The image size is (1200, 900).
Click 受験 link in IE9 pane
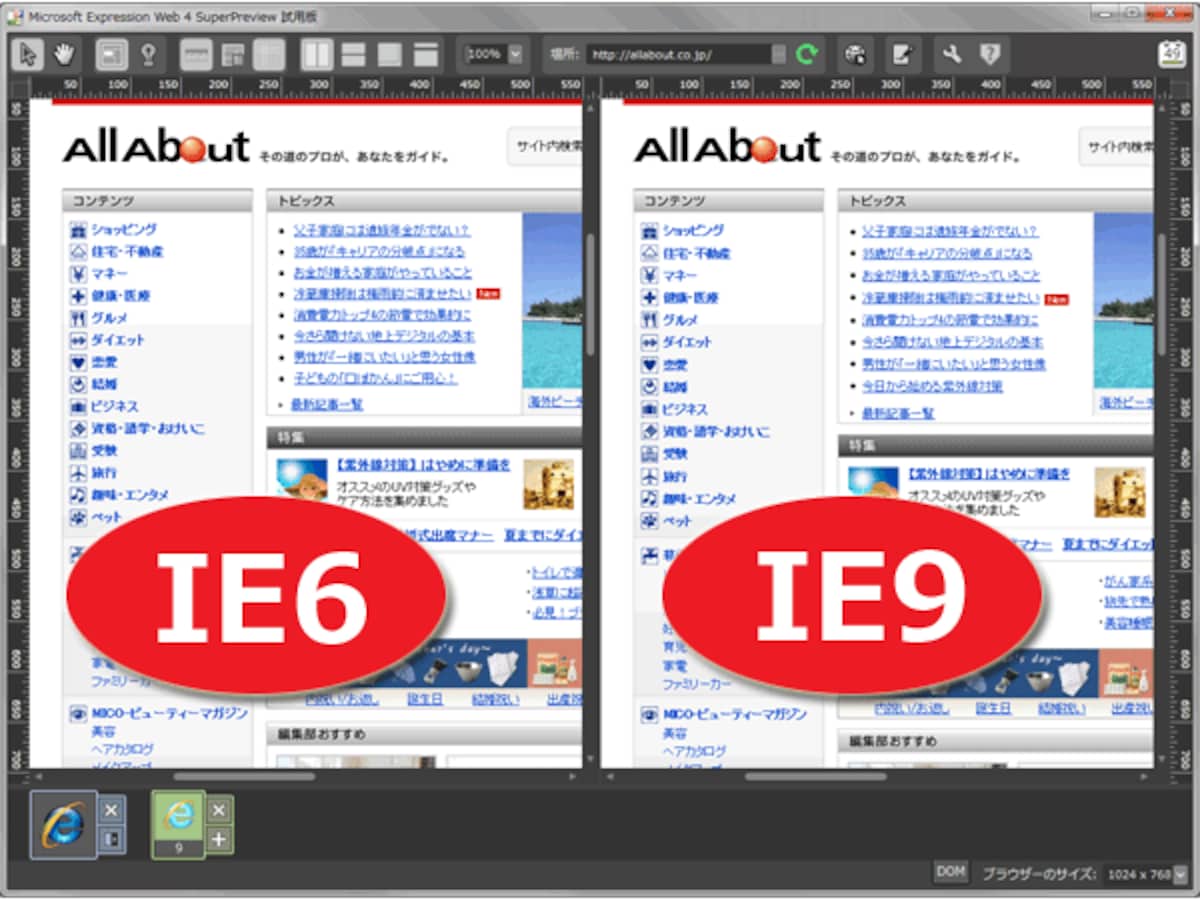pyautogui.click(x=675, y=454)
